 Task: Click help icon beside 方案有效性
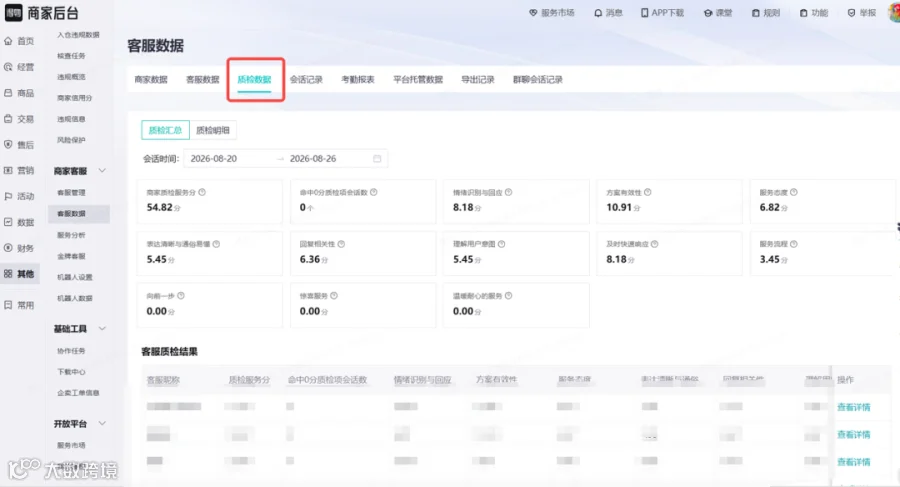[647, 192]
